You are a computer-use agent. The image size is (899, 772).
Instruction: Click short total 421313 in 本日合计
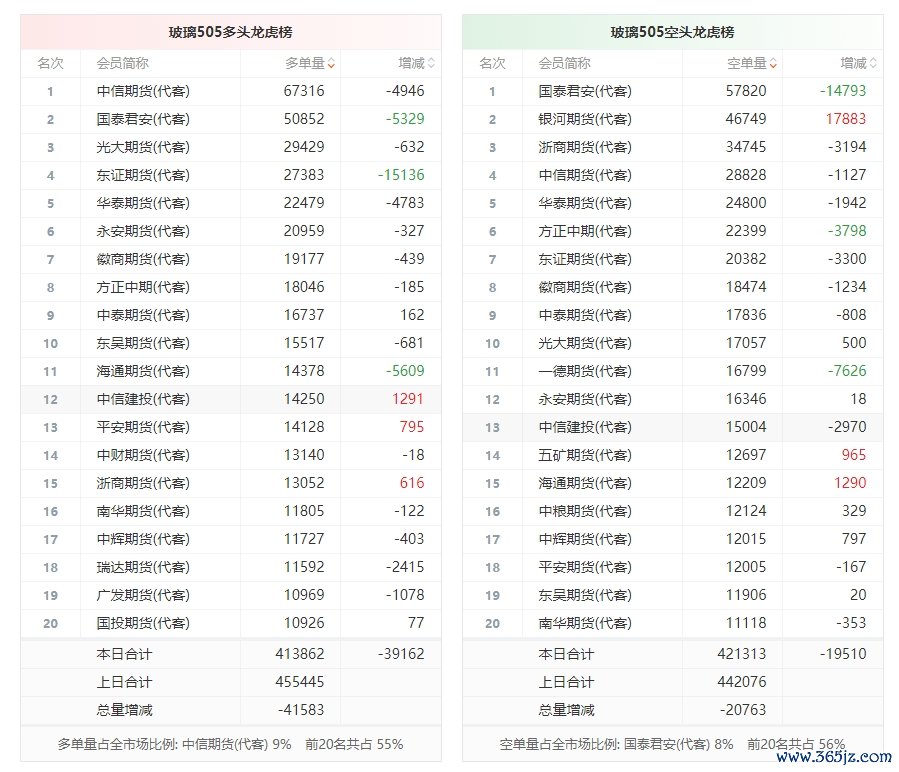tap(742, 654)
